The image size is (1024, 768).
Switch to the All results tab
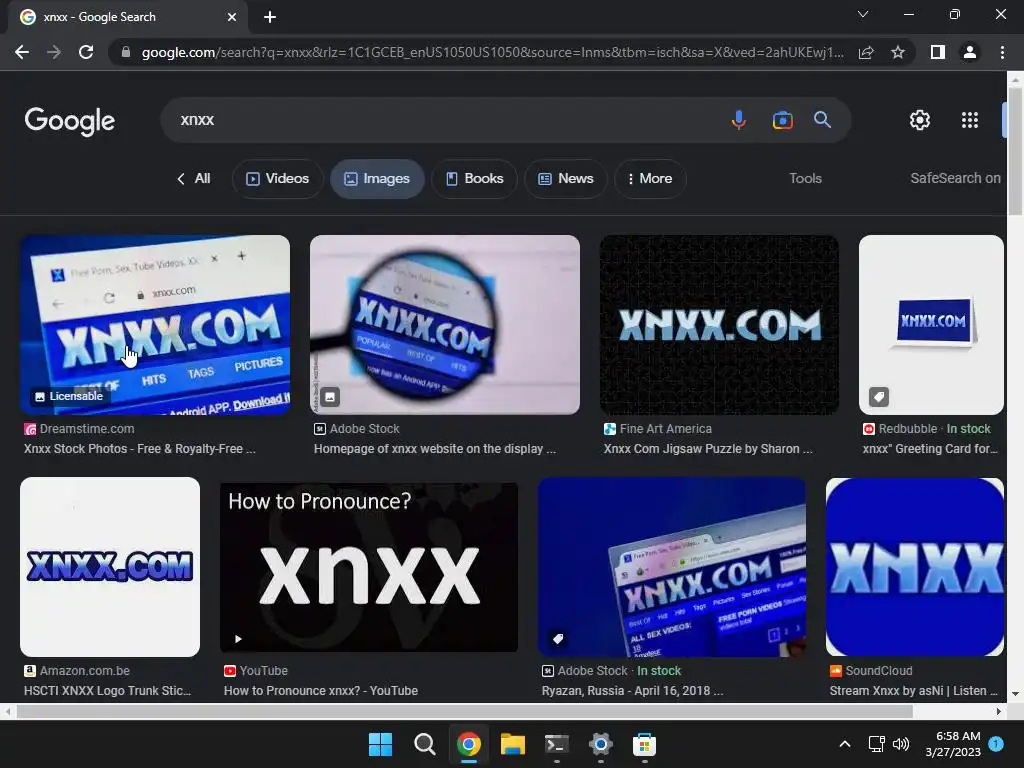[194, 178]
